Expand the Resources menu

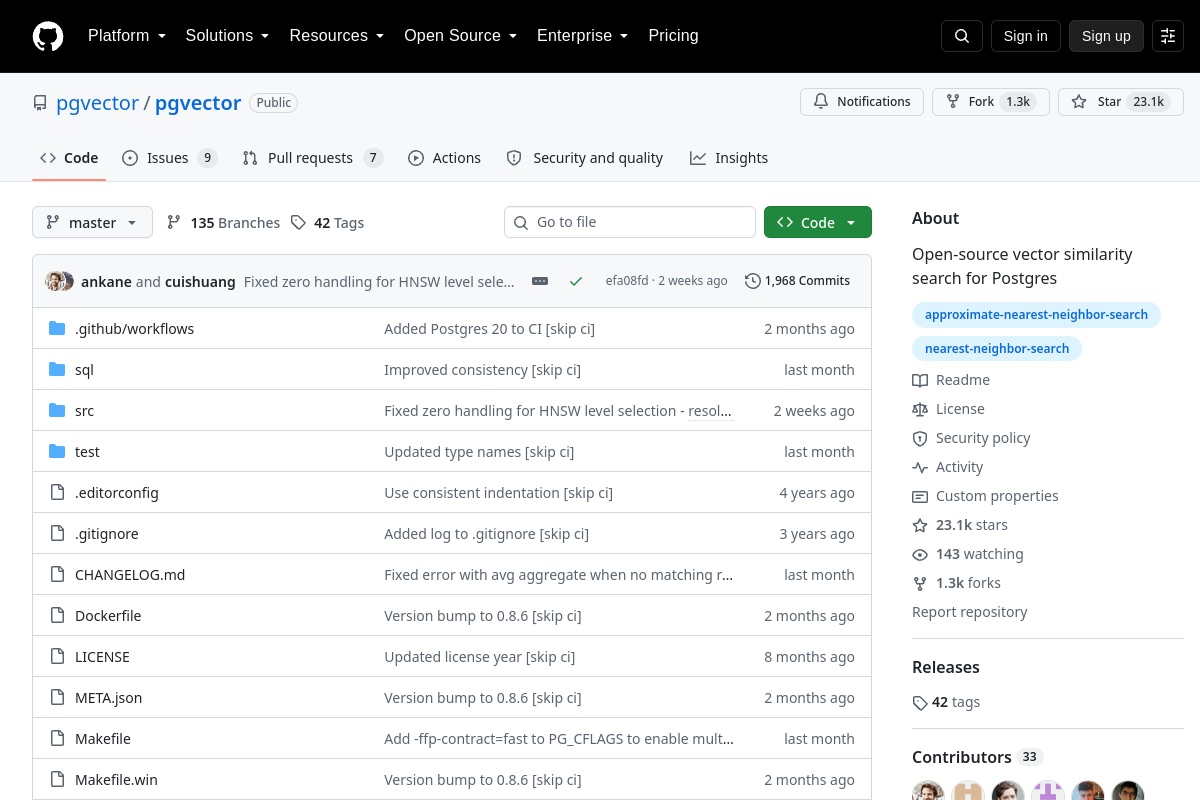tap(337, 36)
